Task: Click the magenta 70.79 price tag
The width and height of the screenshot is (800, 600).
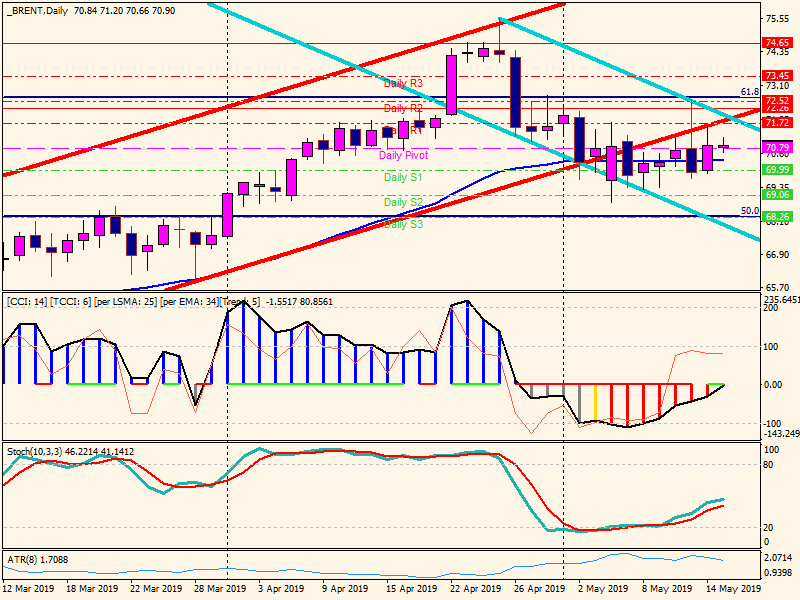Action: 777,148
